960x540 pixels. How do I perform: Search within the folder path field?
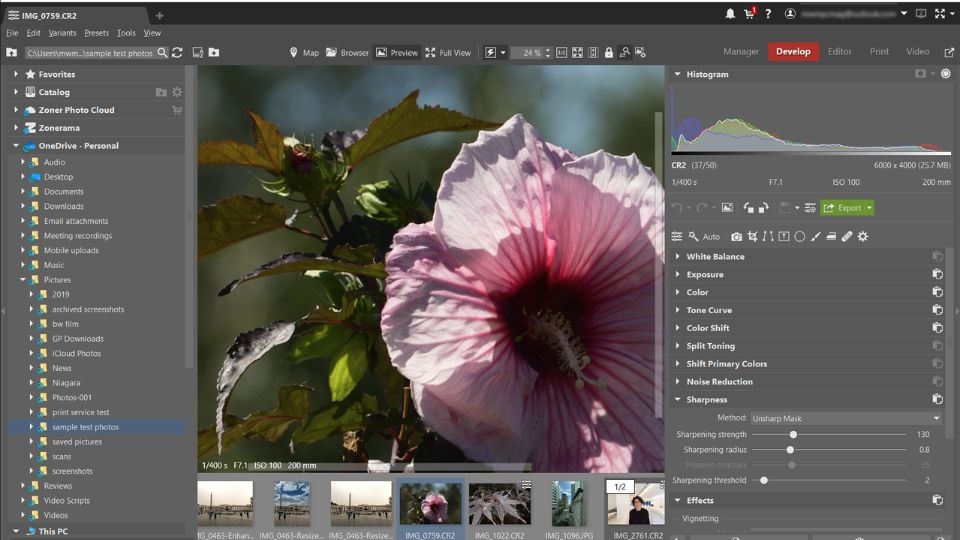[x=162, y=53]
